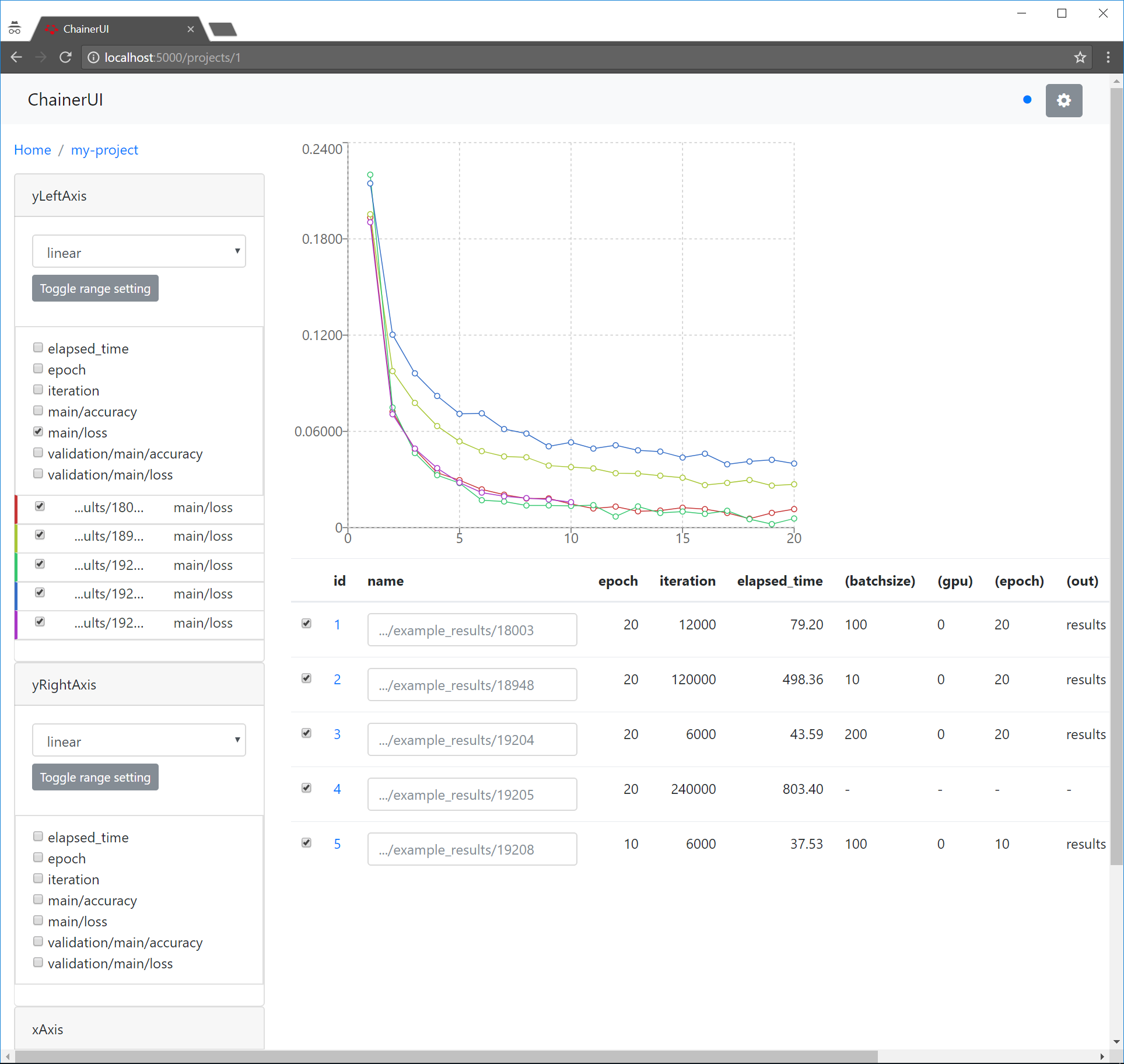Click the browser reload icon

coord(65,57)
